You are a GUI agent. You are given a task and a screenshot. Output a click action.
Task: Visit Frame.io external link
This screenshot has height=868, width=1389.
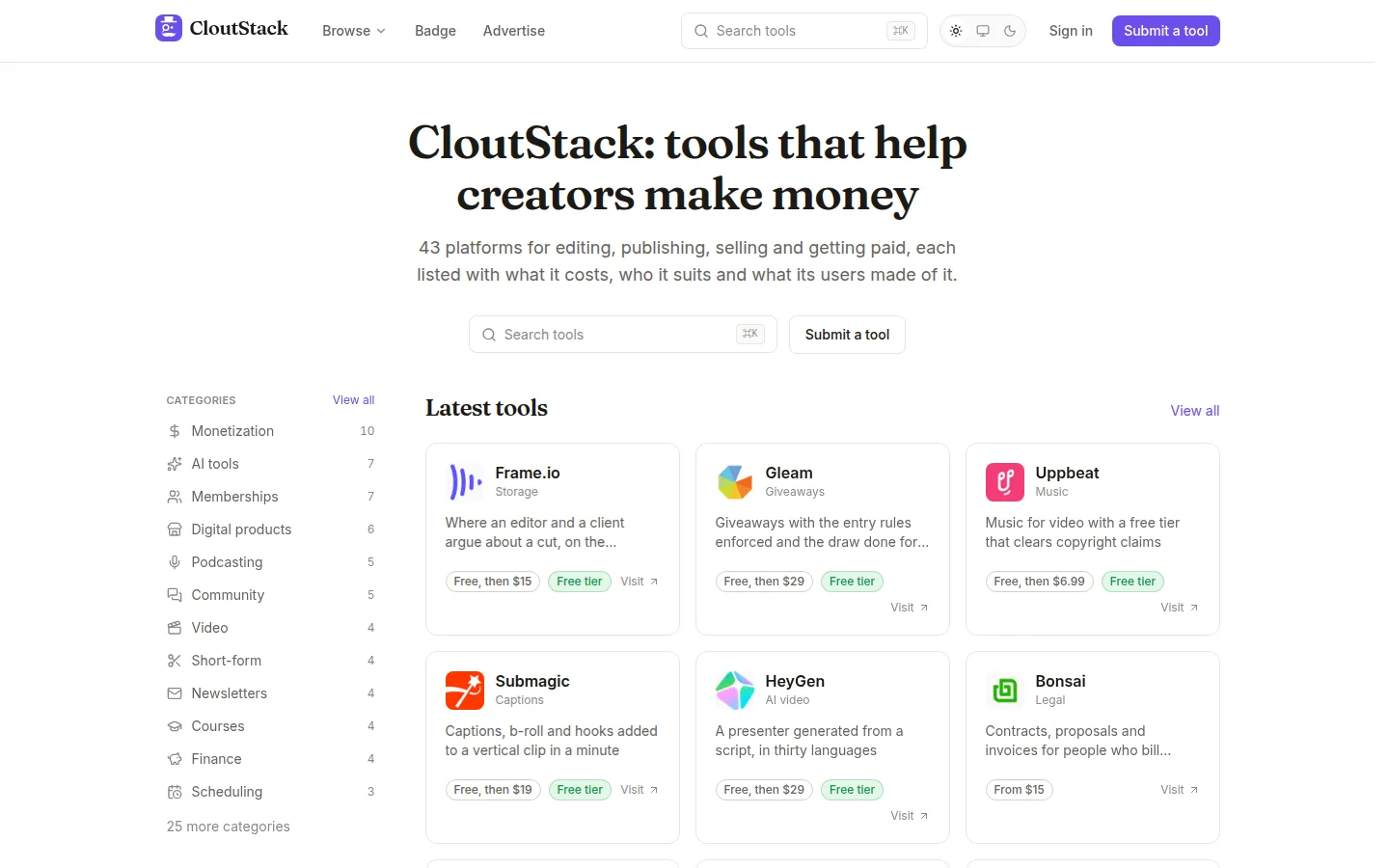(x=640, y=582)
